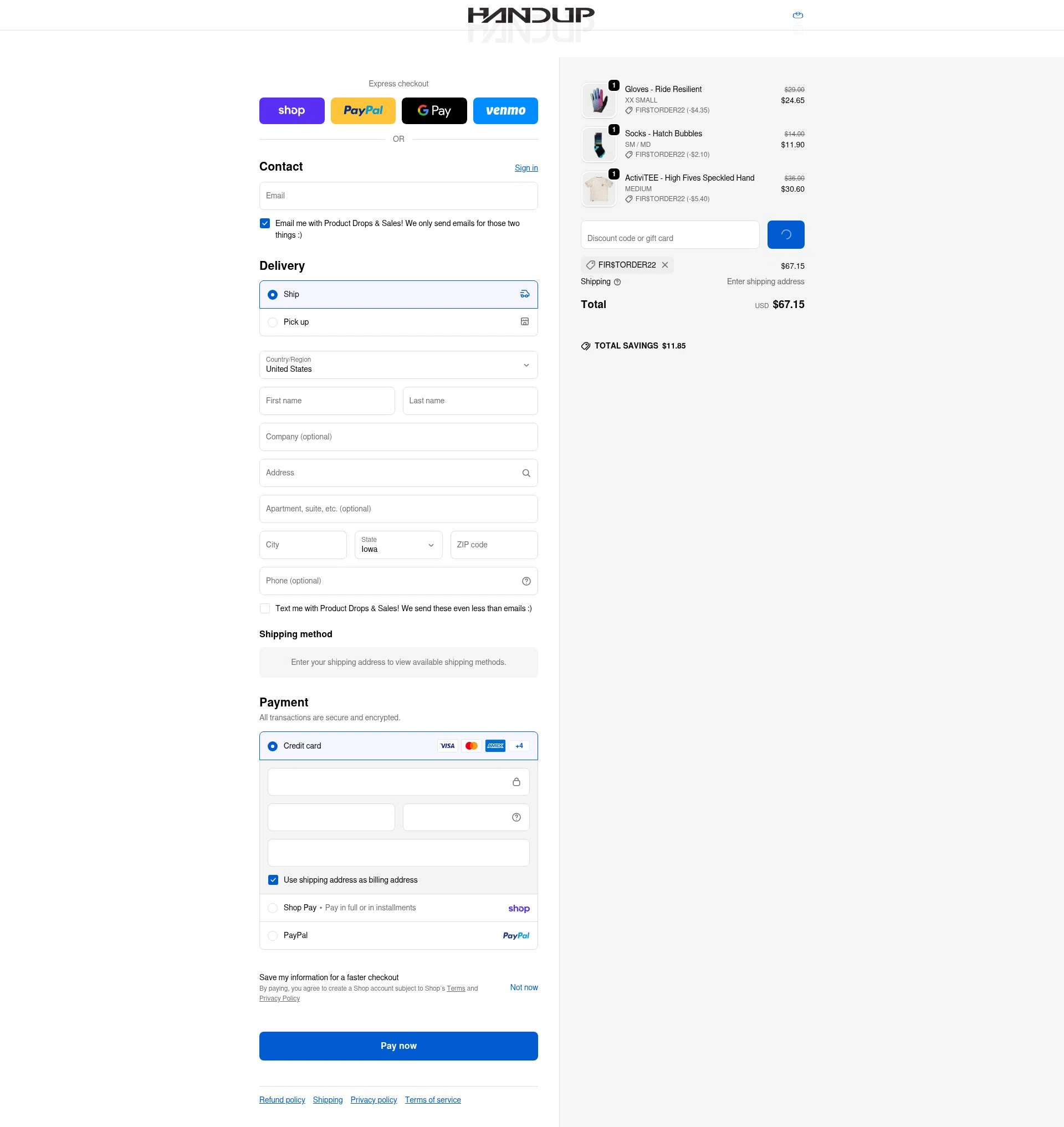1064x1127 pixels.
Task: Uncheck the Email me with Product Drops checkbox
Action: (x=264, y=223)
